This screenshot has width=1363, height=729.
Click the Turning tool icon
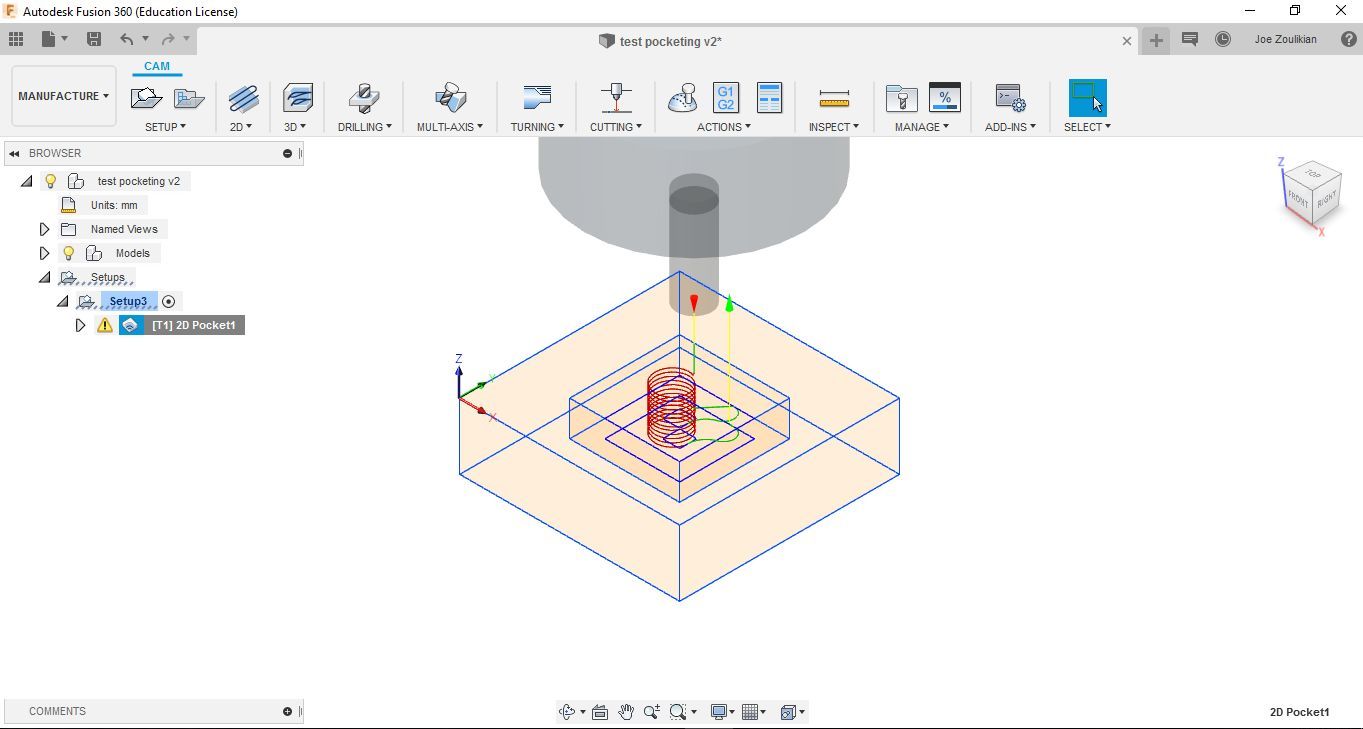(537, 98)
